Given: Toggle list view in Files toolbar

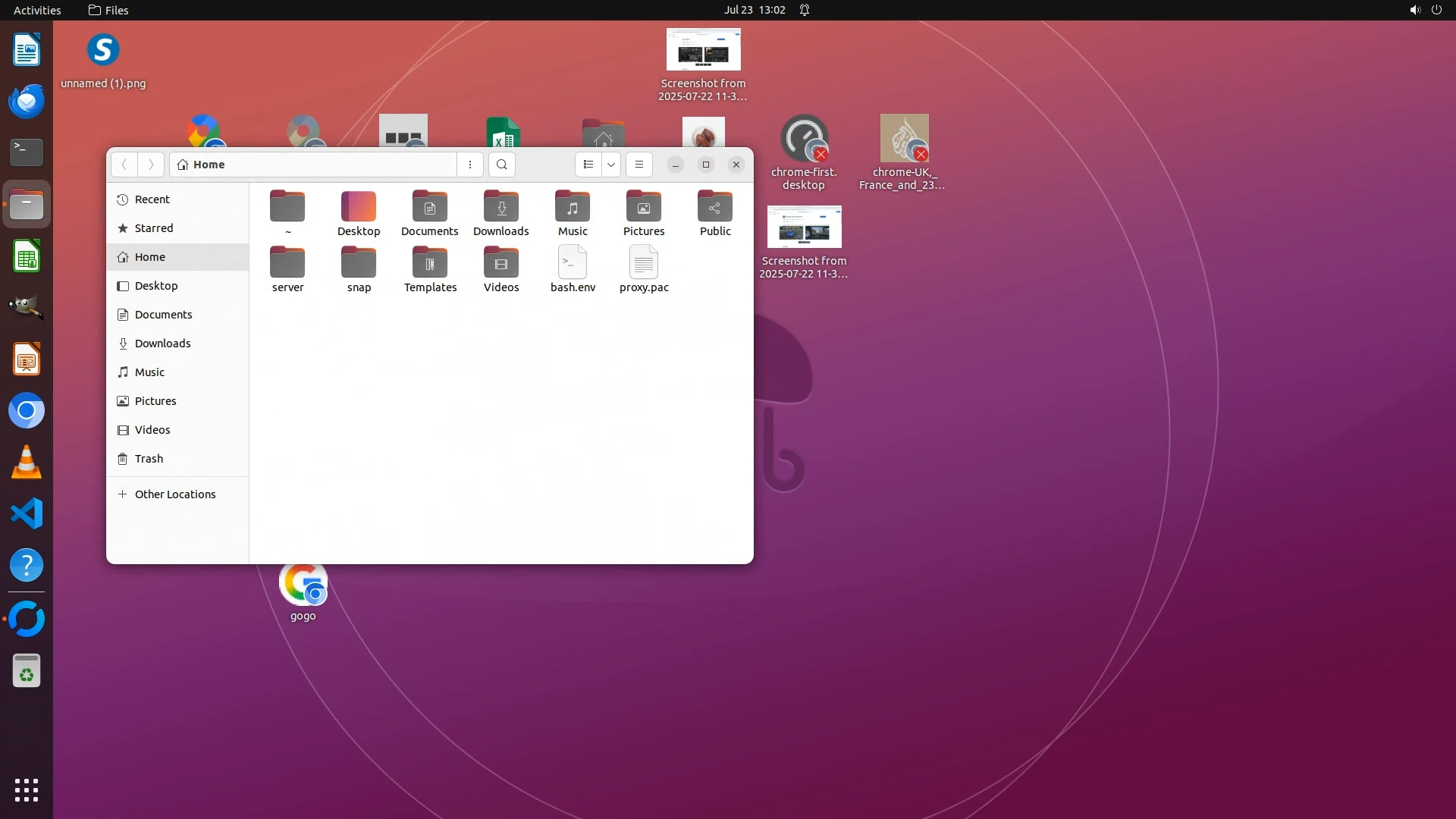Looking at the screenshot, I should [x=588, y=165].
